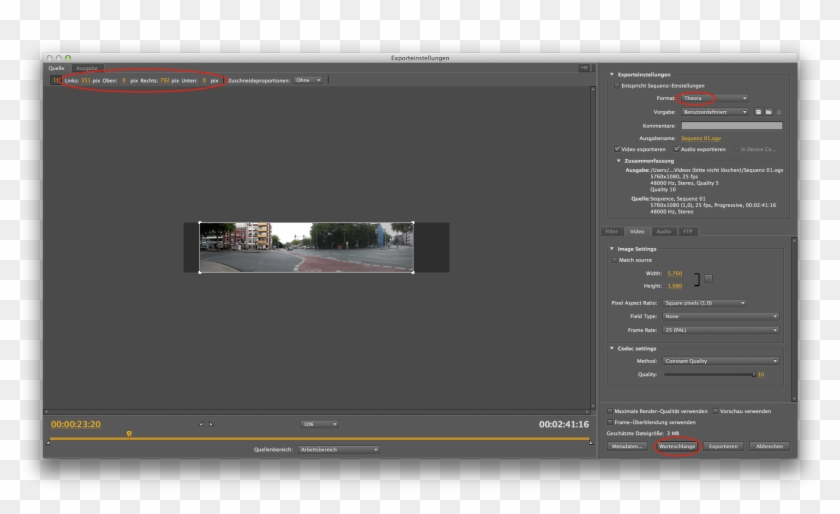Image resolution: width=840 pixels, height=514 pixels.
Task: Click the Links crop value
Action: pyautogui.click(x=86, y=80)
